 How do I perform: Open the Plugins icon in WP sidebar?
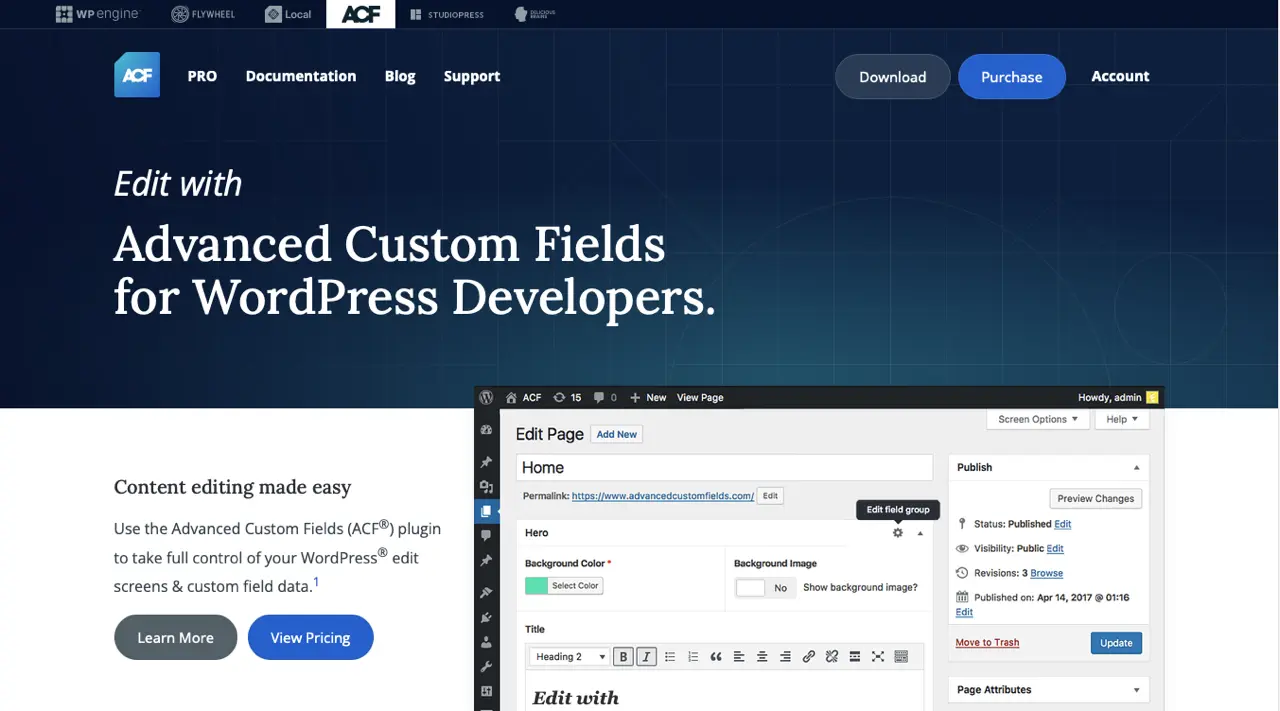(486, 618)
